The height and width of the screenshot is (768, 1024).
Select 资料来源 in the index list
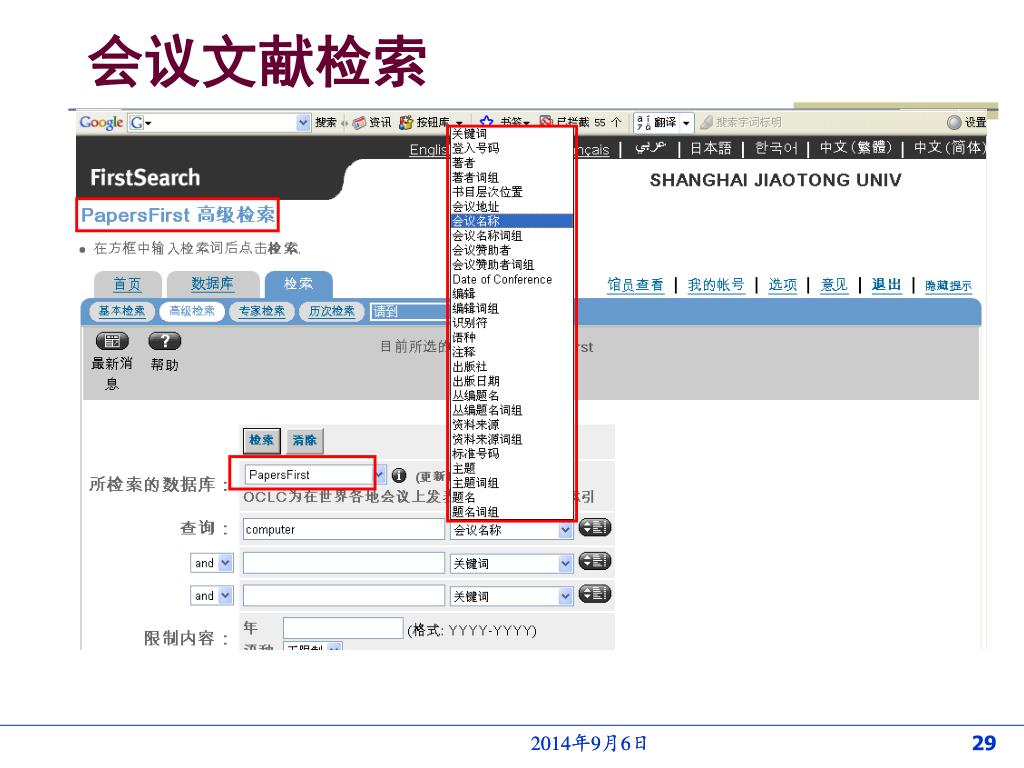[512, 424]
